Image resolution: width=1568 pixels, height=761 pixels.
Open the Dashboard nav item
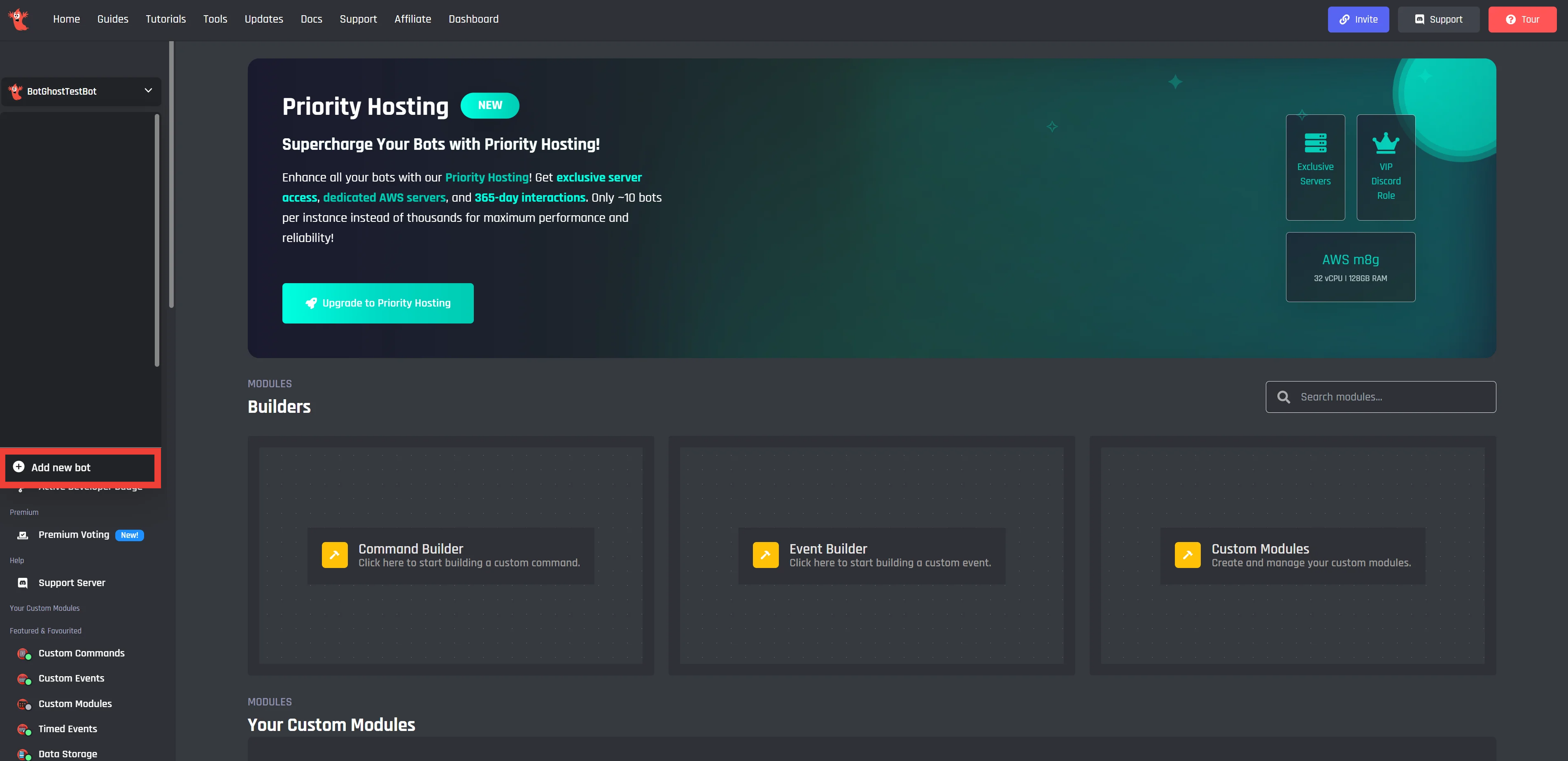click(473, 19)
